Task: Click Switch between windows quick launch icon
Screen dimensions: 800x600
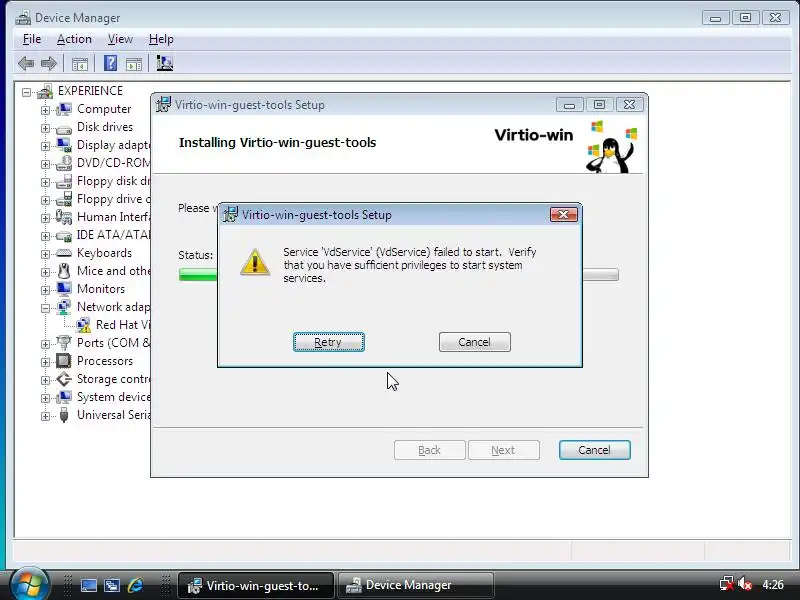Action: pos(112,585)
